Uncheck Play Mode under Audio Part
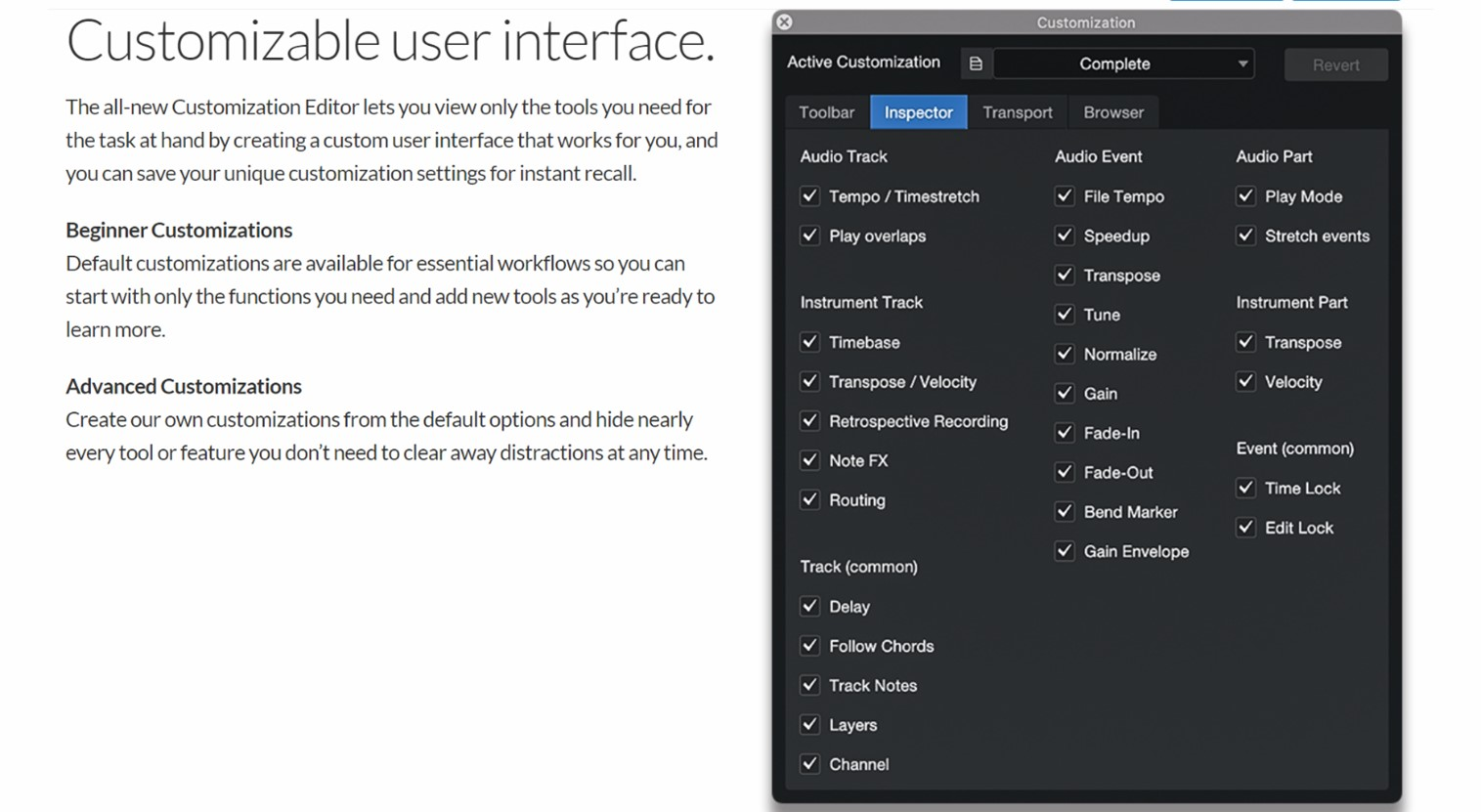The image size is (1481, 812). (x=1245, y=195)
